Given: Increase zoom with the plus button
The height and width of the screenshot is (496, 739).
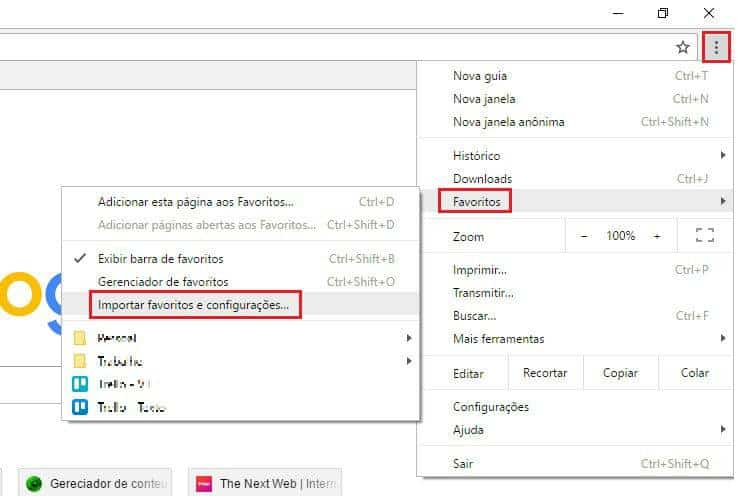Looking at the screenshot, I should 657,236.
